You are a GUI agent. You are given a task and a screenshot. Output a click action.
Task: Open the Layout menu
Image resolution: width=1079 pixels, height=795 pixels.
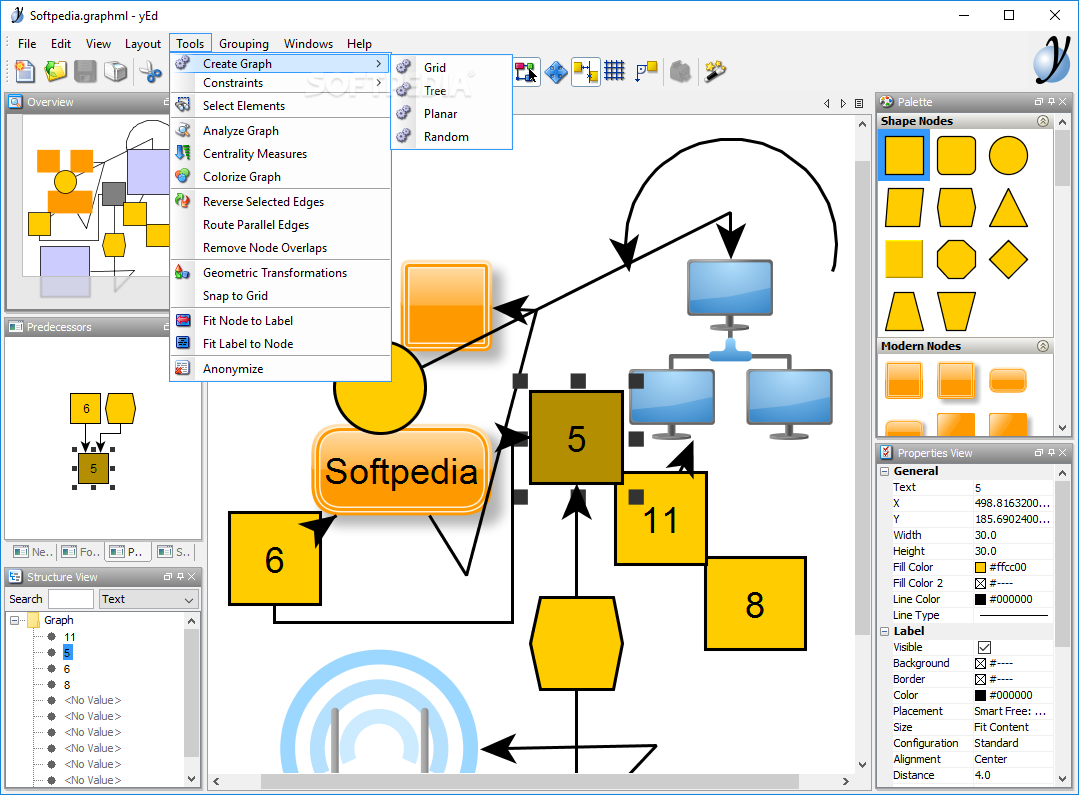pos(142,43)
